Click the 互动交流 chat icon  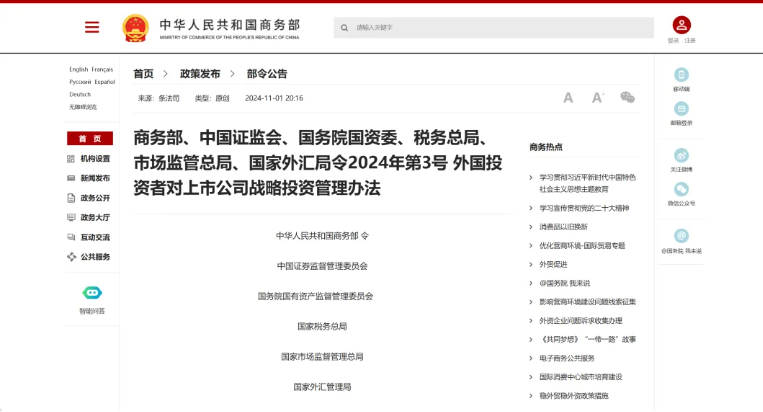tap(71, 237)
